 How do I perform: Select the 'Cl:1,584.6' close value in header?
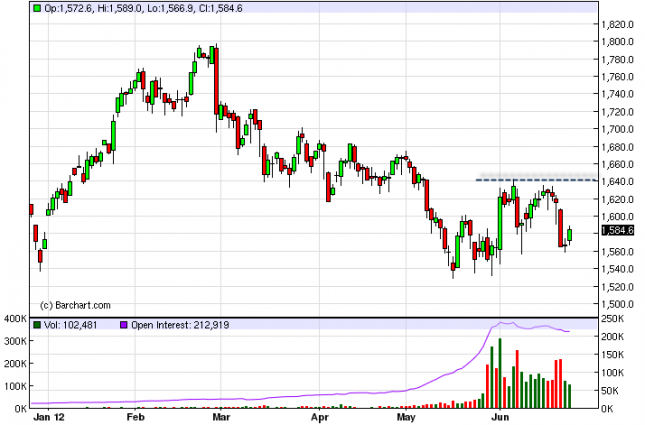pos(220,8)
